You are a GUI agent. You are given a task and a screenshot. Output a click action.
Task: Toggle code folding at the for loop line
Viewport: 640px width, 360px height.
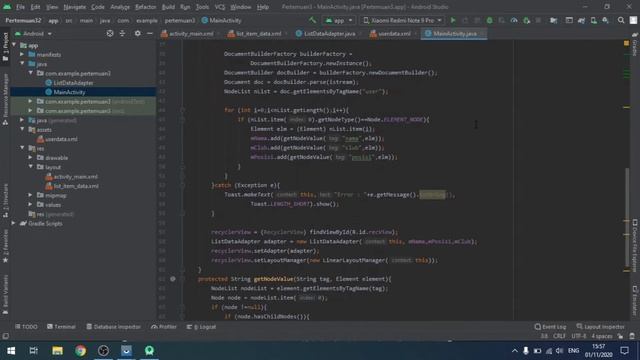point(182,110)
